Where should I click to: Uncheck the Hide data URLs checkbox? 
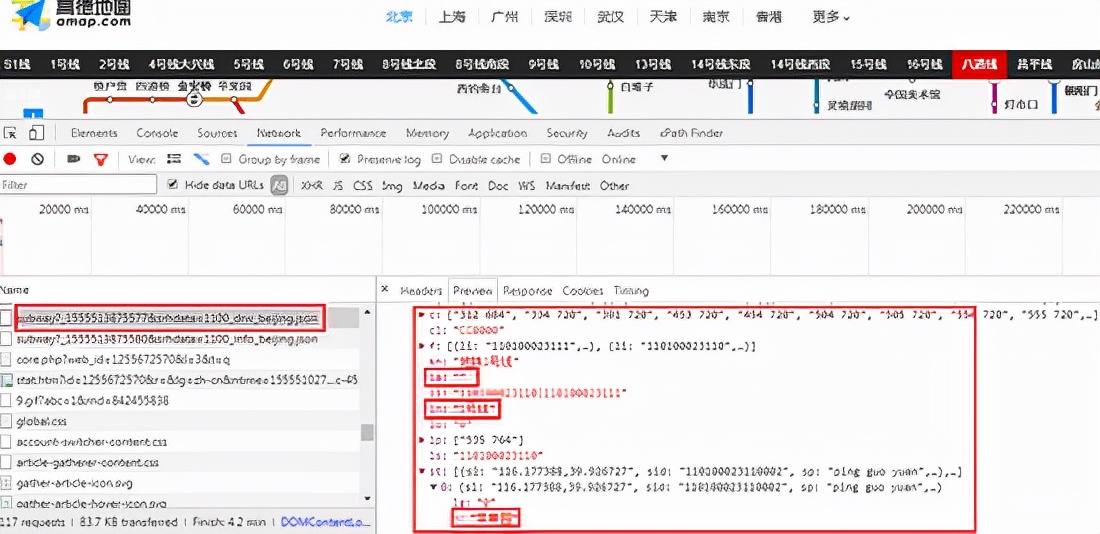173,185
